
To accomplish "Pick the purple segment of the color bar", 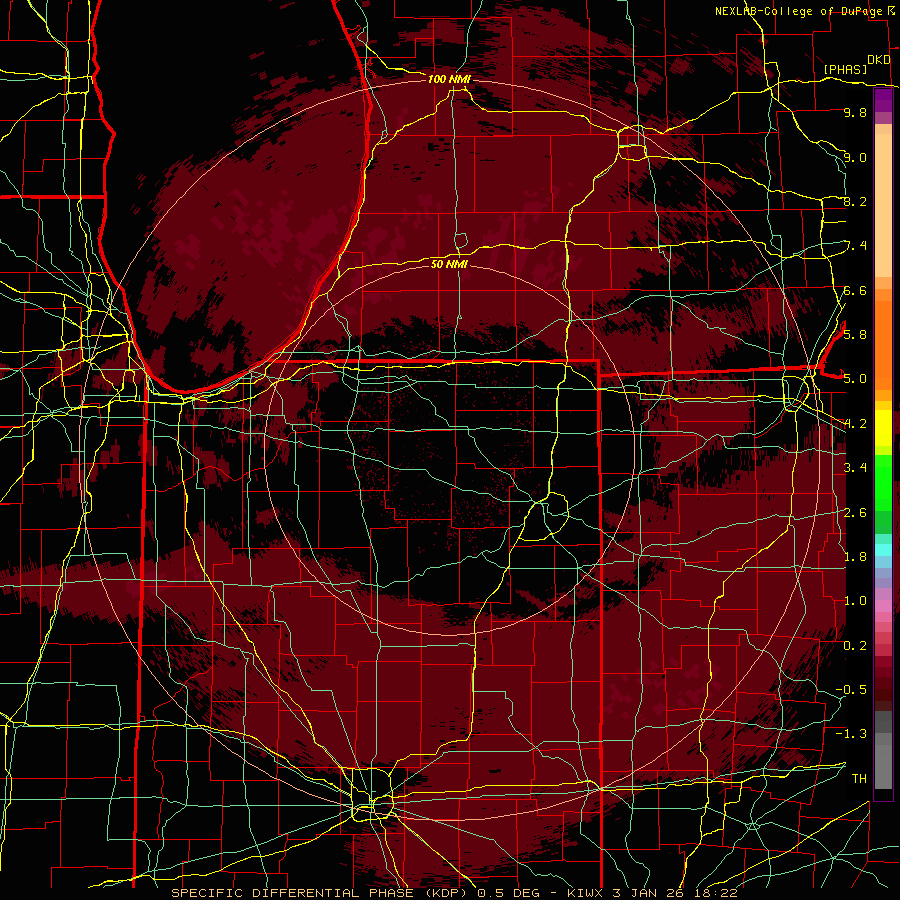I will (x=883, y=100).
